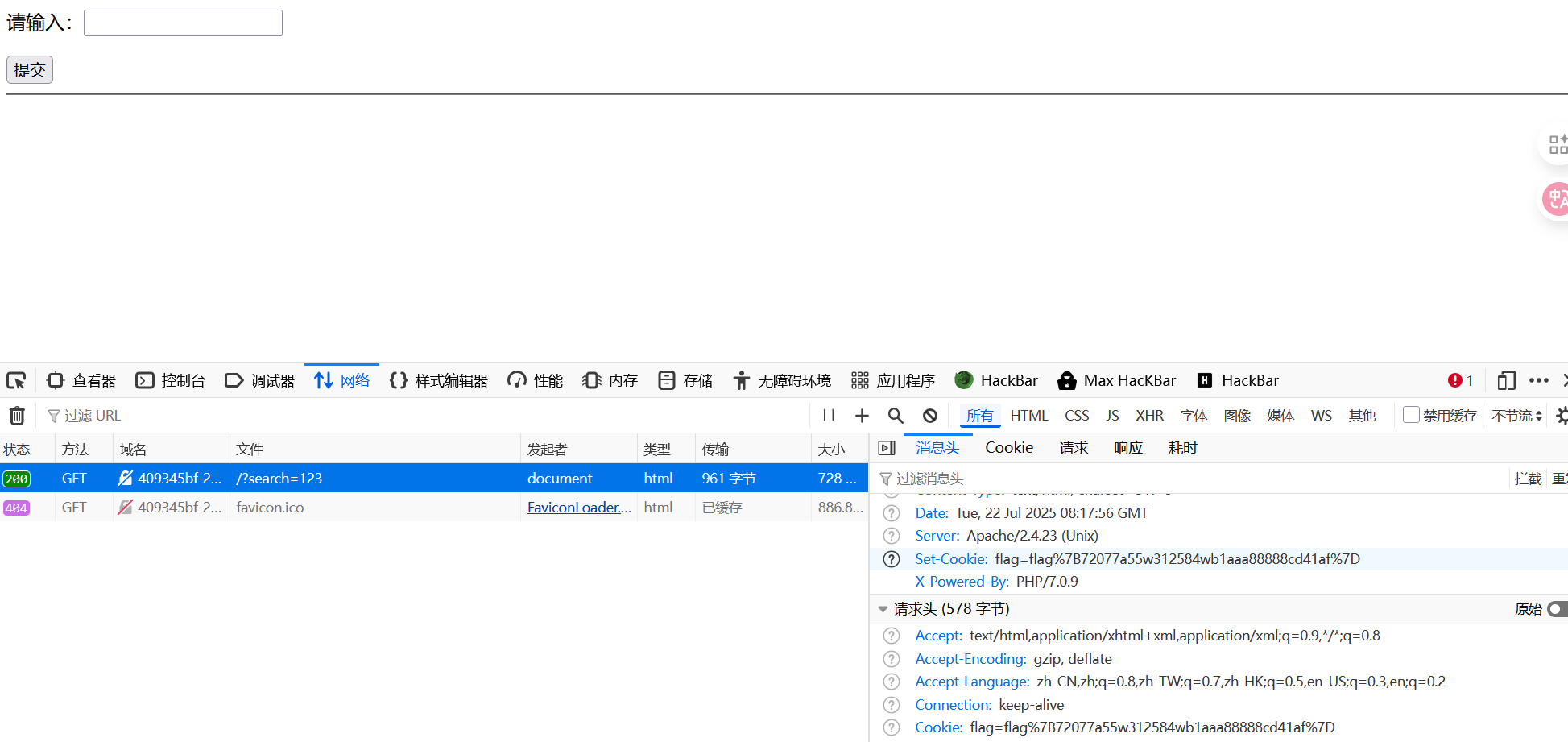Click help icon beside Accept header

[892, 636]
